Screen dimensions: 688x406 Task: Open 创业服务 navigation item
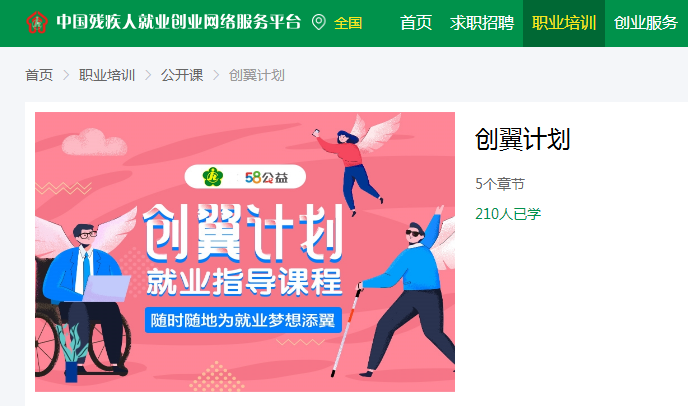(646, 22)
